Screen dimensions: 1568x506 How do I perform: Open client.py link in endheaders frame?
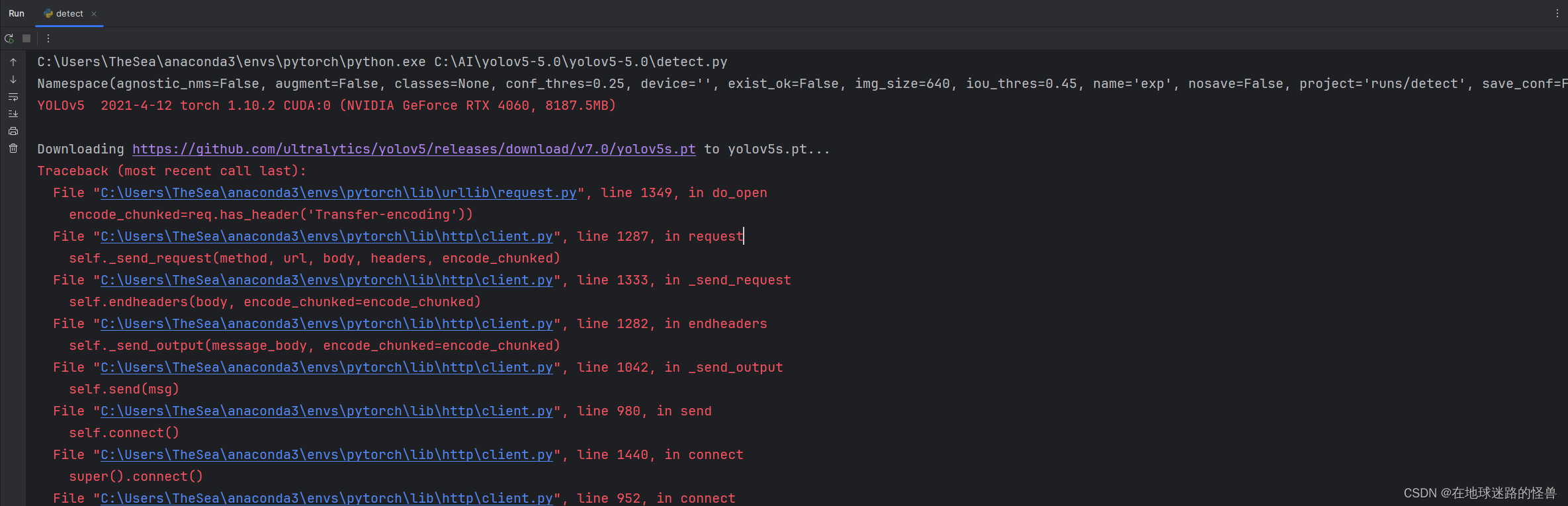[327, 324]
